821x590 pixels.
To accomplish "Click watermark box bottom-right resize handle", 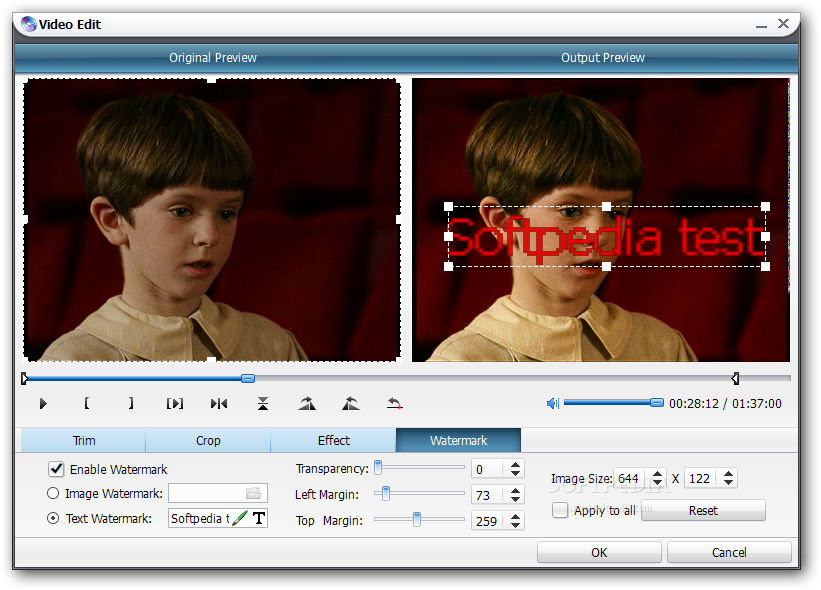I will pos(765,266).
